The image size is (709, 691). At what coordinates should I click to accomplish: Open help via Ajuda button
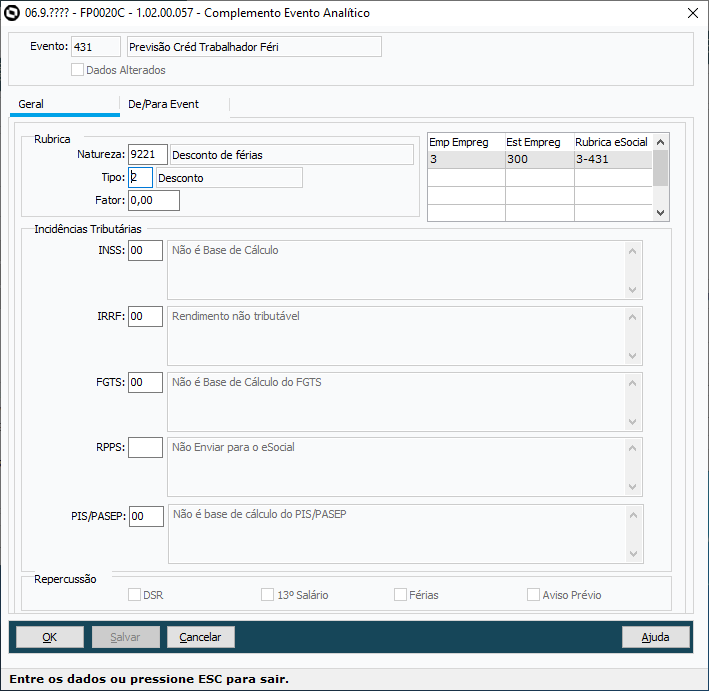[656, 637]
